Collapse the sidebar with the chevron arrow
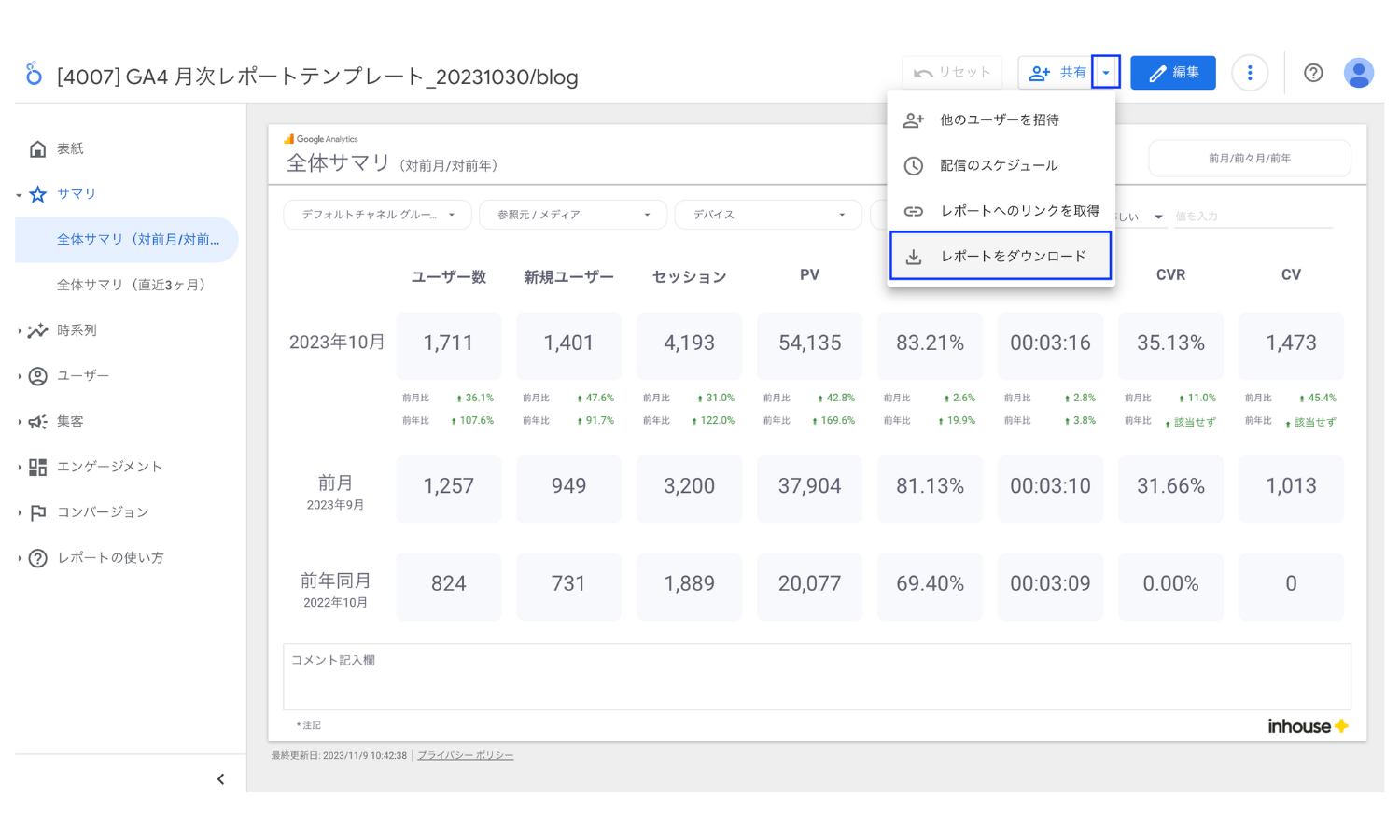1400x840 pixels. point(220,777)
